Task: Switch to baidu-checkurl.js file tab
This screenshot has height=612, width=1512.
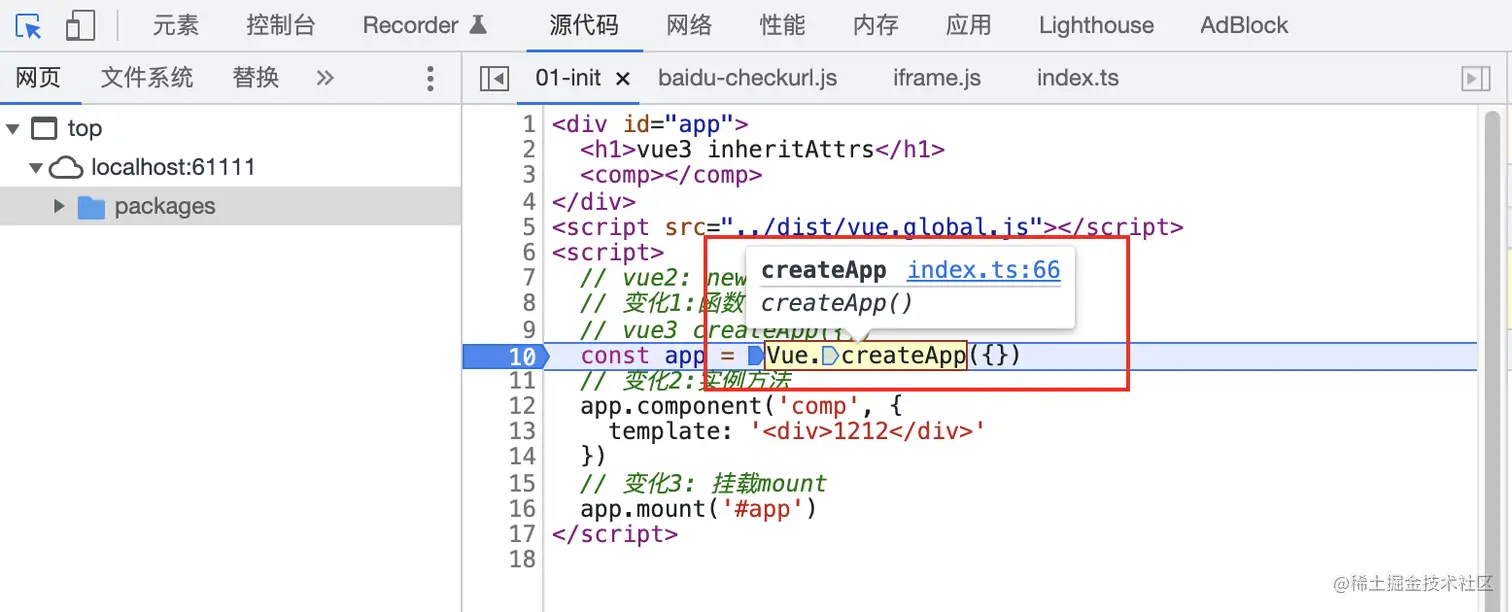Action: pyautogui.click(x=747, y=78)
